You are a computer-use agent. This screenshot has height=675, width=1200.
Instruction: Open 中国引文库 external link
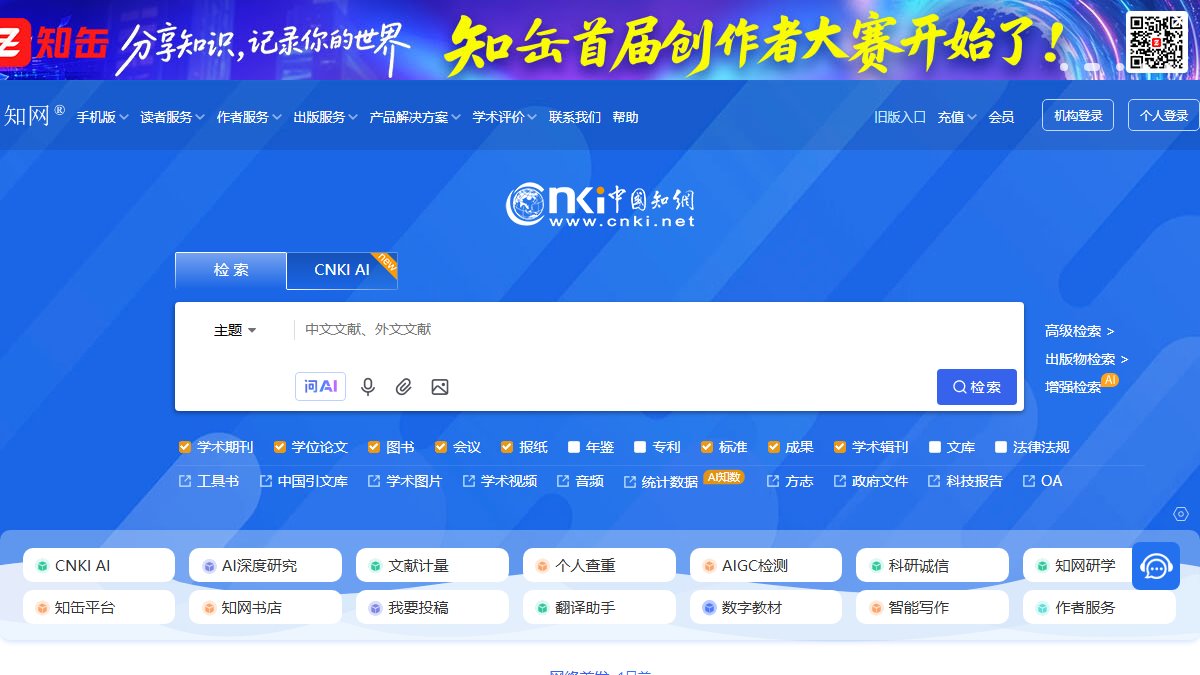point(303,481)
